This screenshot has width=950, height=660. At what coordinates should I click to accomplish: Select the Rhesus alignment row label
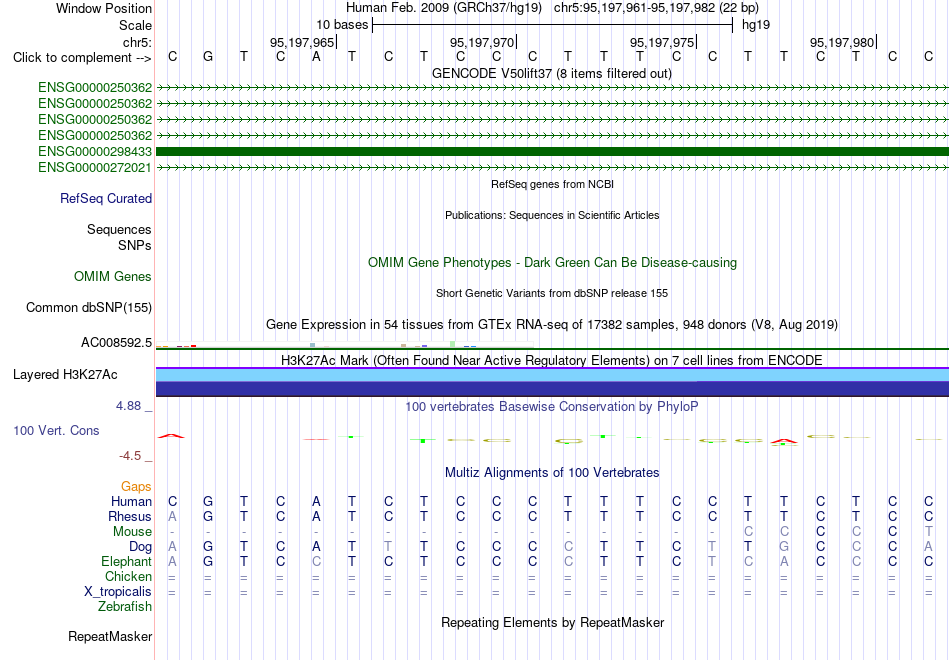coord(130,516)
